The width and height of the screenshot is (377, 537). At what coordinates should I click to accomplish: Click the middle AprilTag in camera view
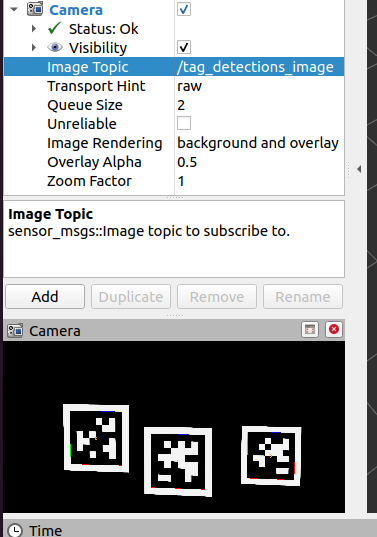[x=178, y=461]
